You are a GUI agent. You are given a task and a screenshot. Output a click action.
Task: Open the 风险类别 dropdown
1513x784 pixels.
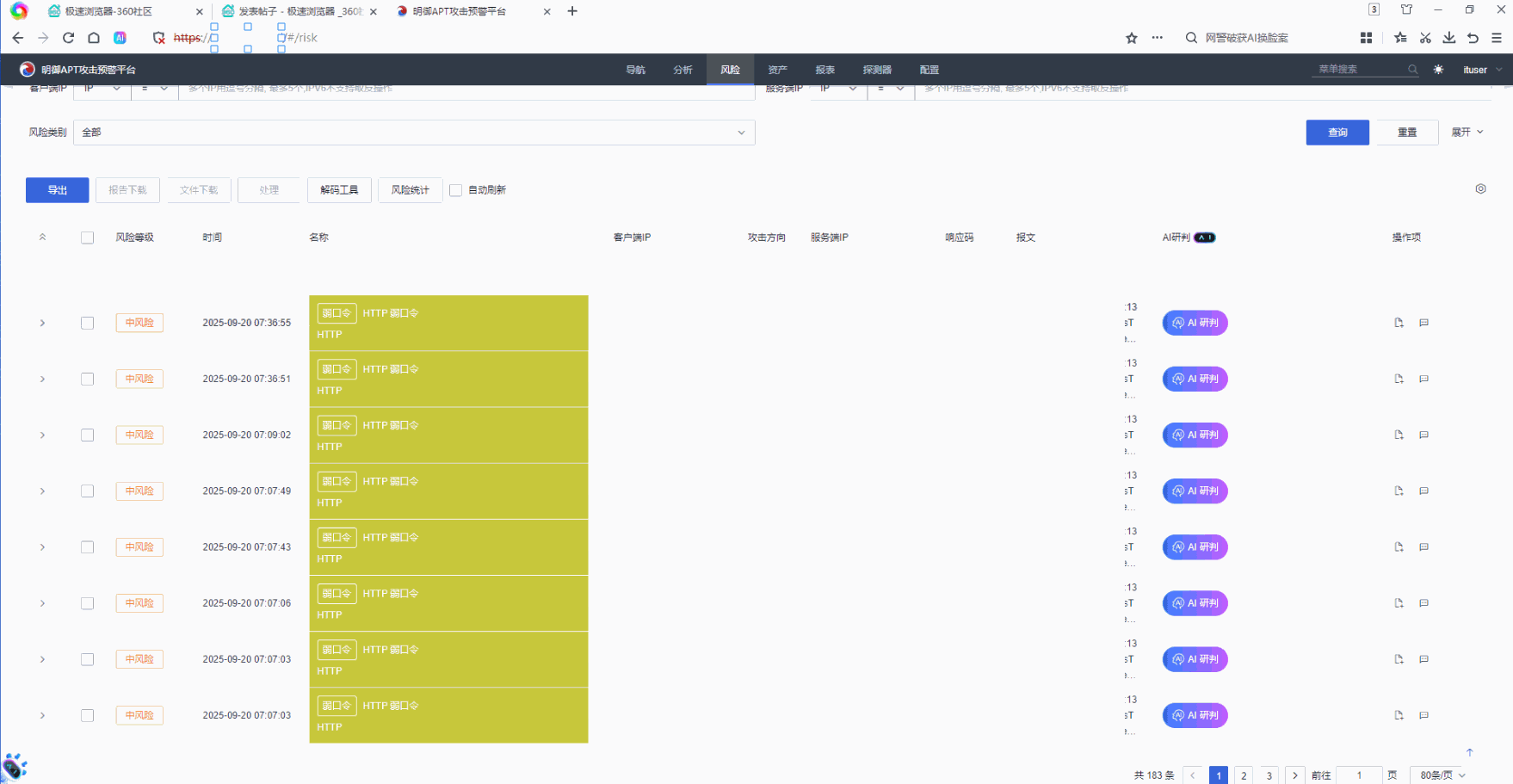pyautogui.click(x=414, y=133)
